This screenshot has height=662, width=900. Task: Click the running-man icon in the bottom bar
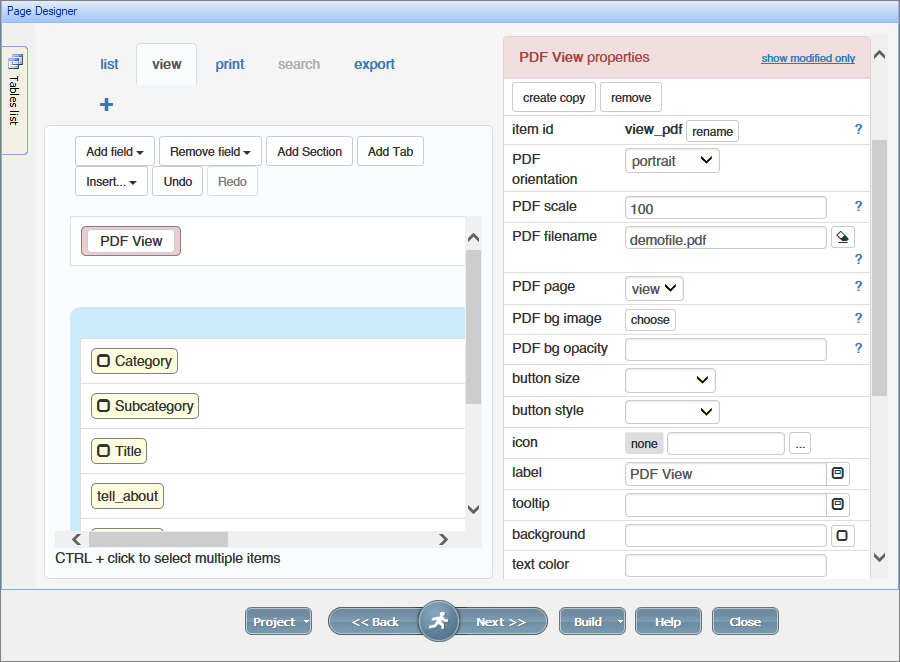438,621
